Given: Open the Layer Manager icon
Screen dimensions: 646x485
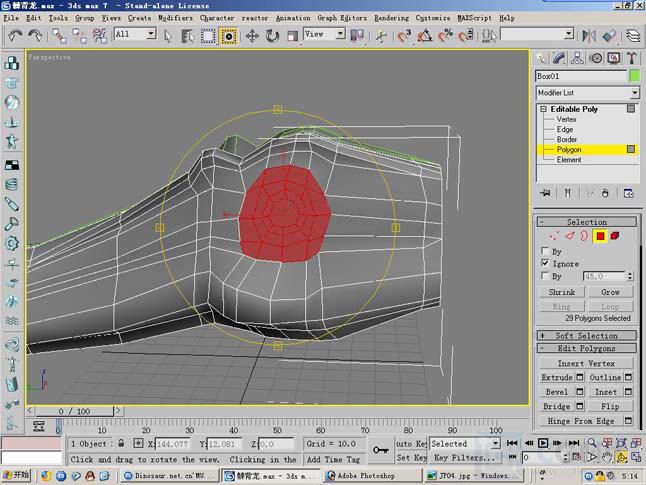Looking at the screenshot, I should pos(633,36).
